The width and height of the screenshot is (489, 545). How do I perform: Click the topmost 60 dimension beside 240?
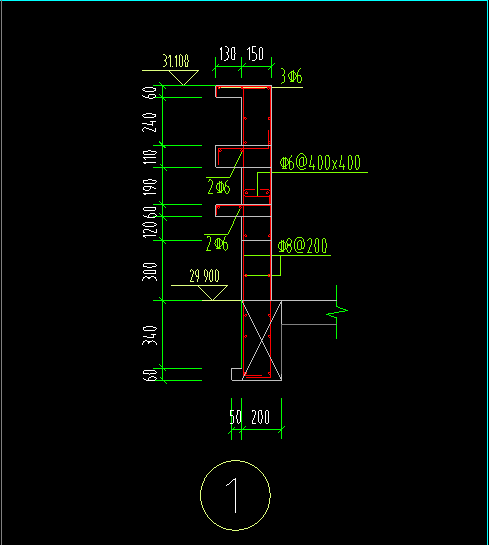point(150,93)
